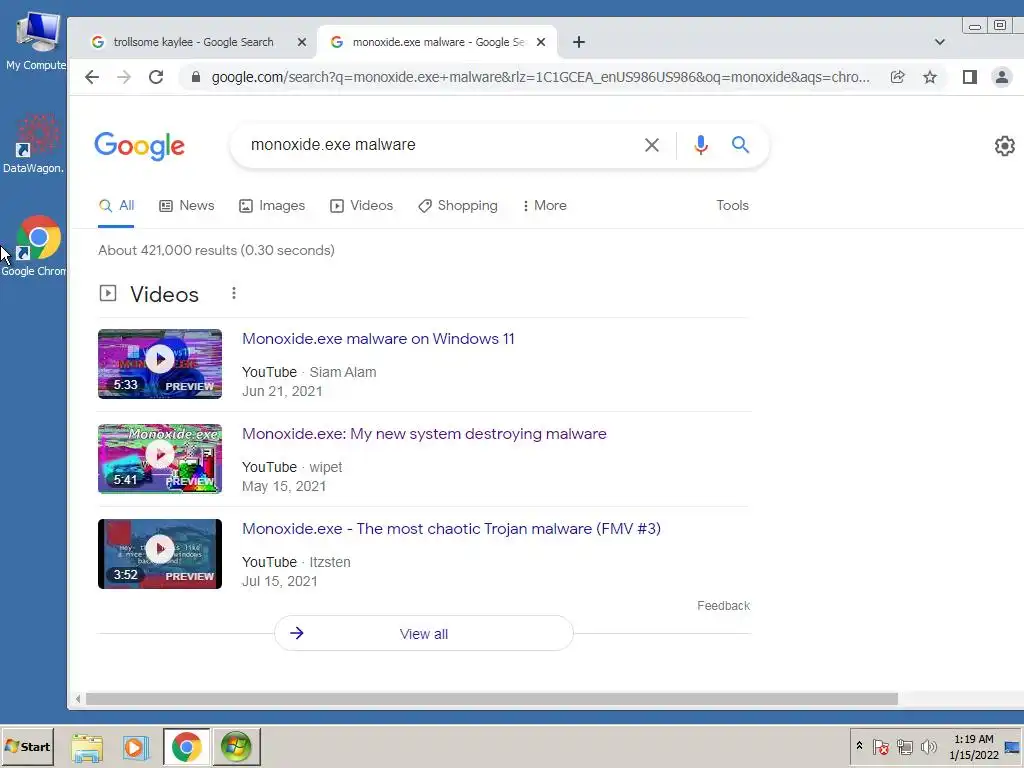Viewport: 1024px width, 768px height.
Task: Play the 5:33 Siam Alam video thumbnail
Action: pyautogui.click(x=160, y=364)
